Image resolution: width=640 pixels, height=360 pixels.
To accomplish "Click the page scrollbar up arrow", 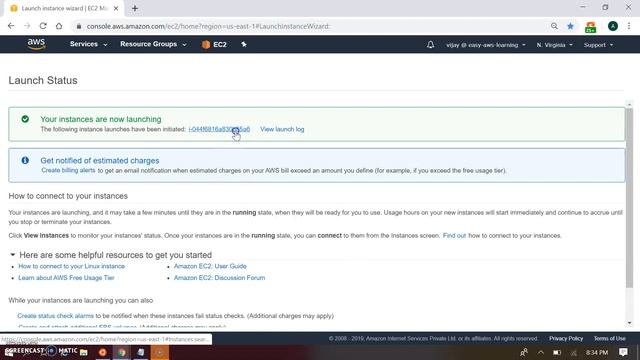I will pyautogui.click(x=629, y=104).
